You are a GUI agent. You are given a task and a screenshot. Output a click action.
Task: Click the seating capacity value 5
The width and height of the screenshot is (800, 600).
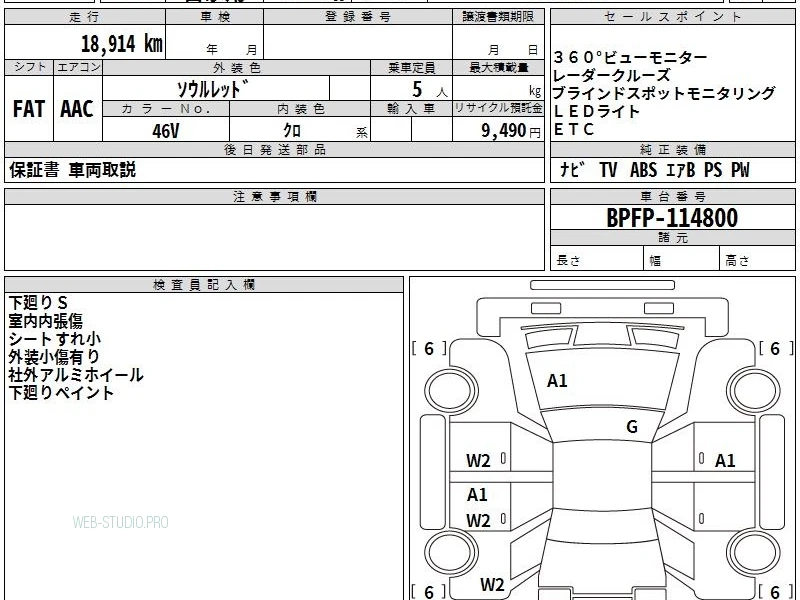point(417,89)
